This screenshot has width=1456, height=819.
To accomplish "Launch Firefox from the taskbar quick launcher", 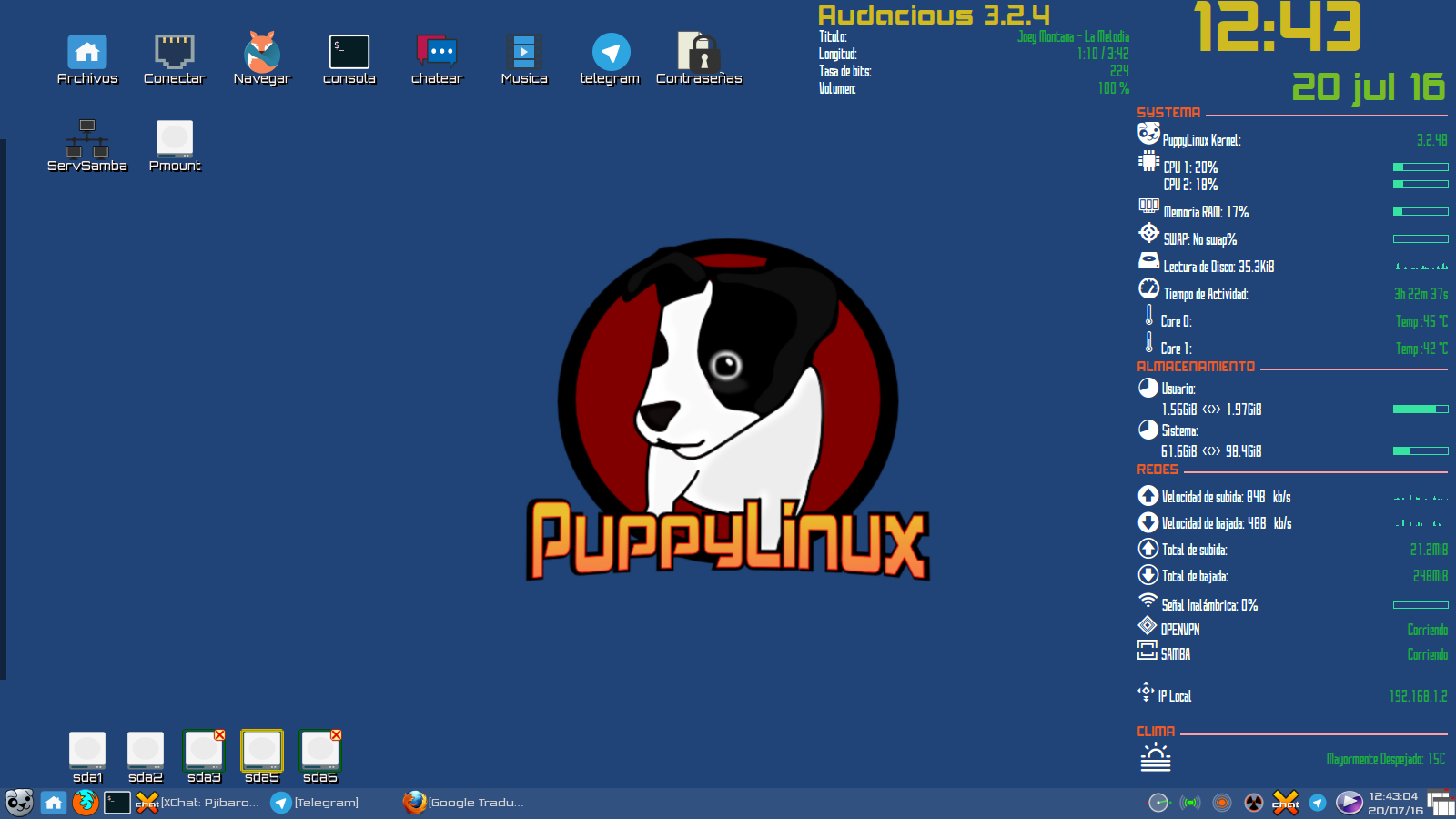I will click(x=86, y=803).
